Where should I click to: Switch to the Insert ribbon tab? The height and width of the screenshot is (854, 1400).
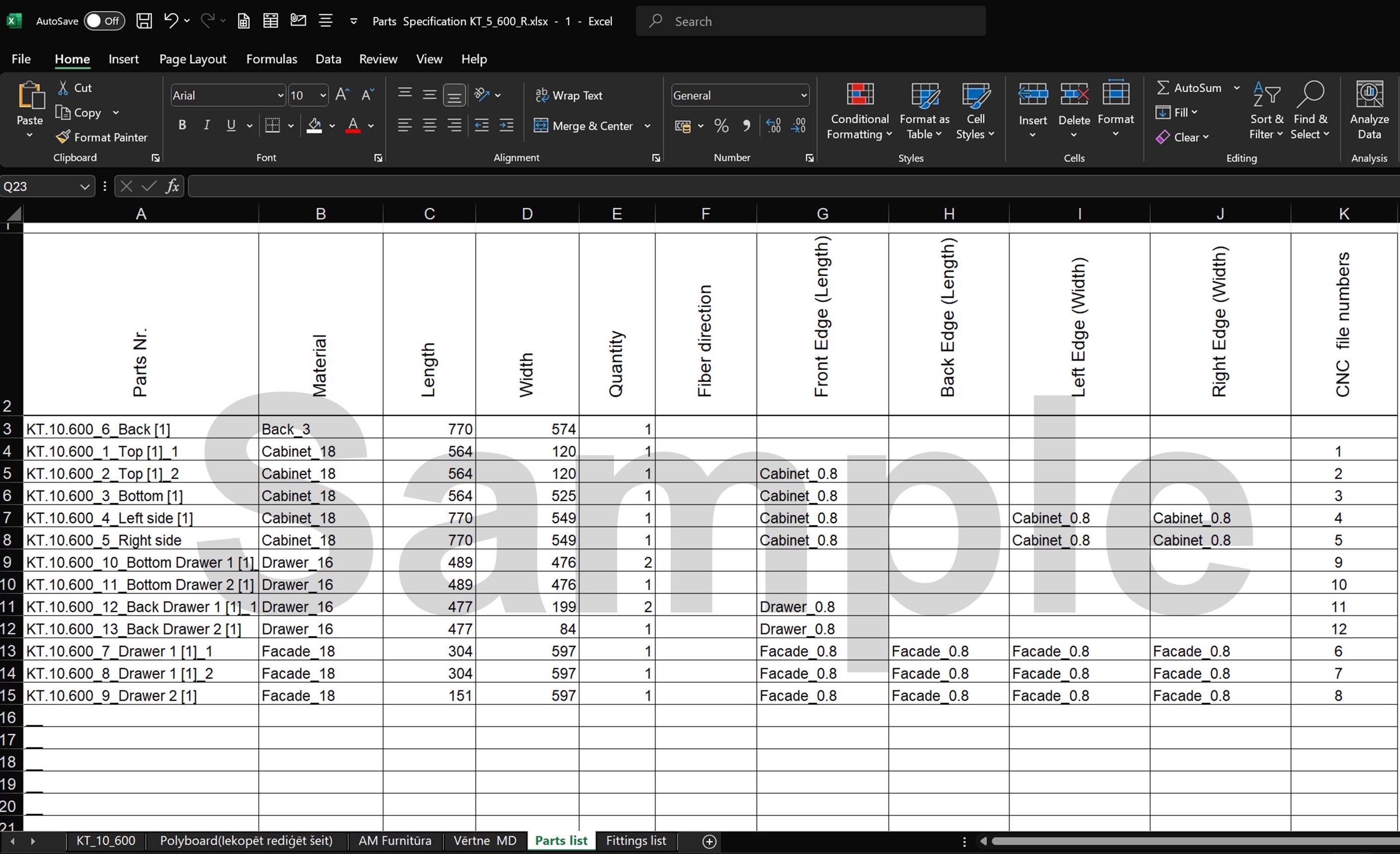pyautogui.click(x=123, y=59)
